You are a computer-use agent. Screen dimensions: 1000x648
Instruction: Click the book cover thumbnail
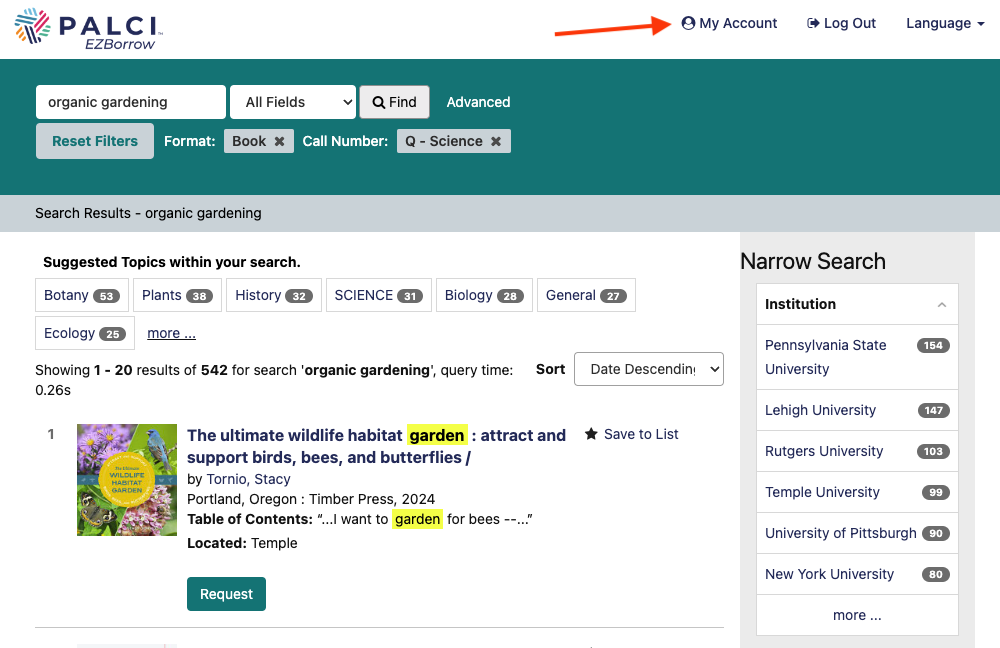point(127,479)
